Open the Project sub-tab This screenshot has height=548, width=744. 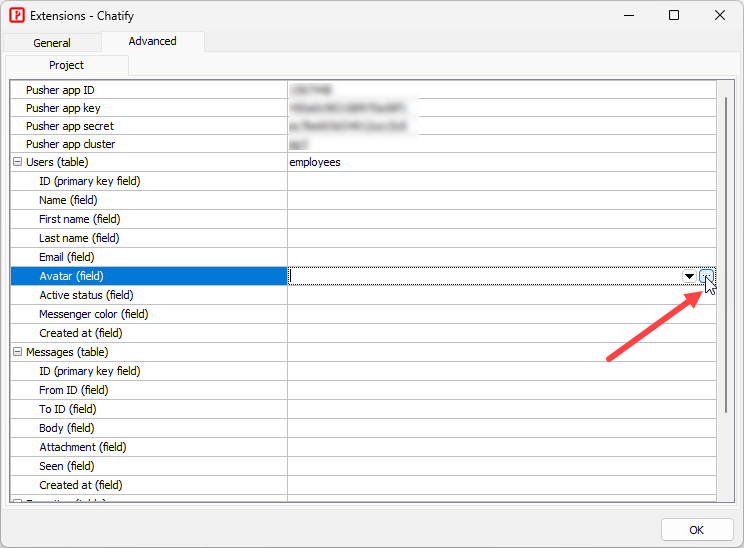point(66,65)
